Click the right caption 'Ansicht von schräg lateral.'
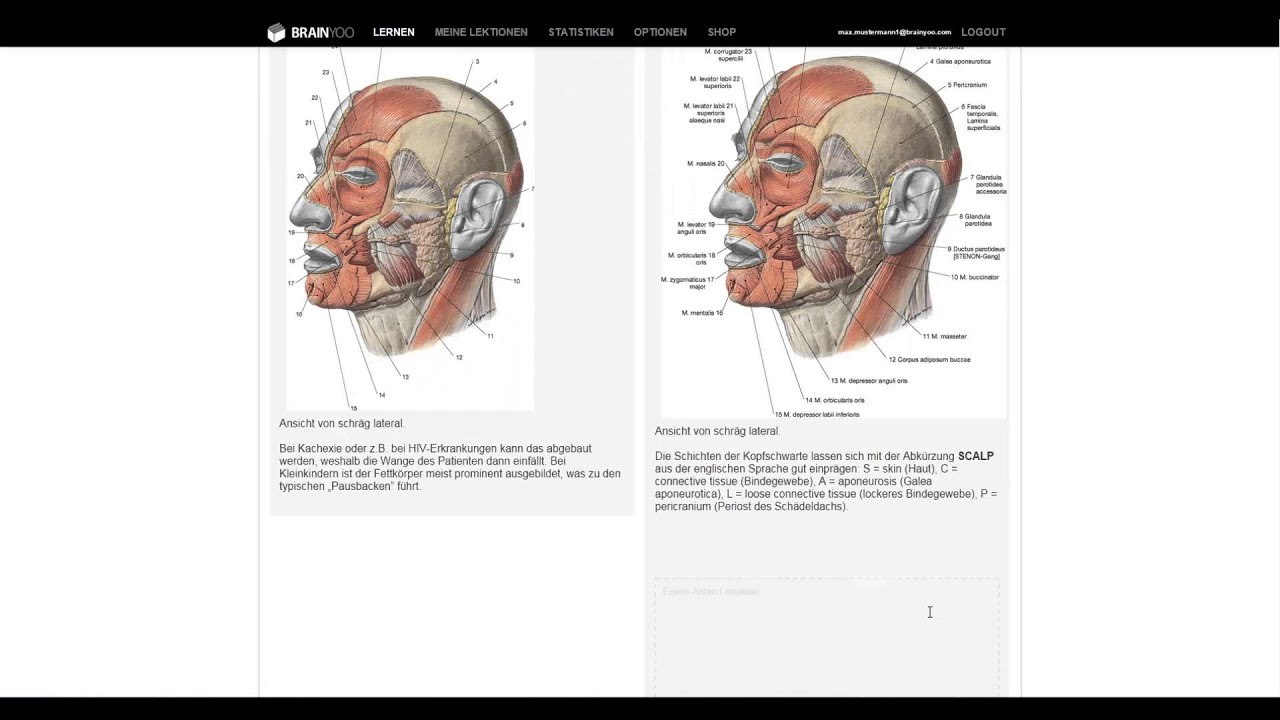 click(717, 431)
